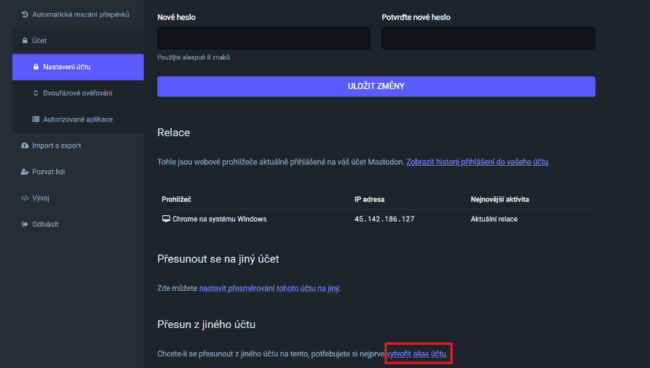Click the IP adresa column header
650x368 pixels.
point(369,199)
